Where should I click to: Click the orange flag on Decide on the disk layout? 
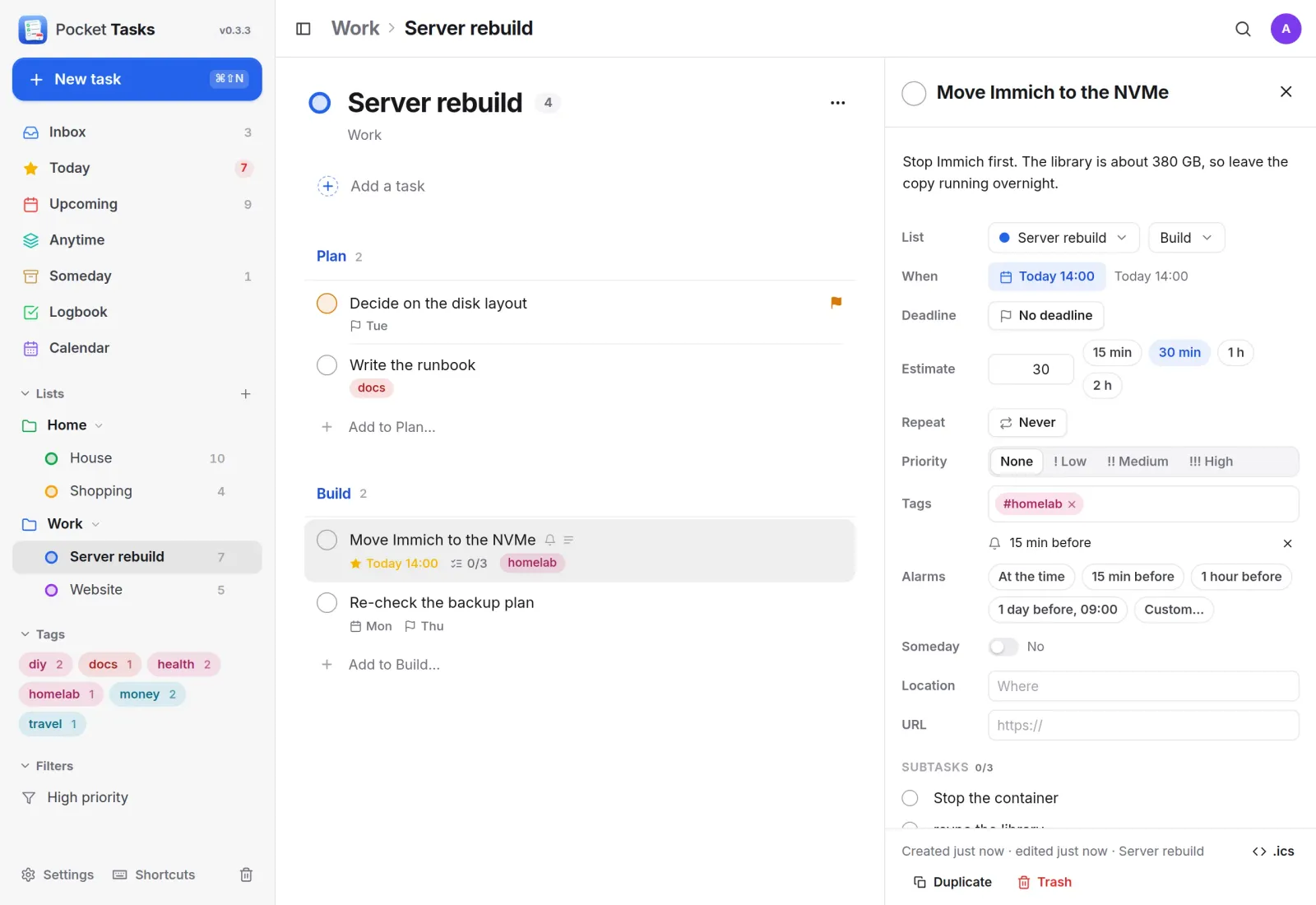point(836,303)
